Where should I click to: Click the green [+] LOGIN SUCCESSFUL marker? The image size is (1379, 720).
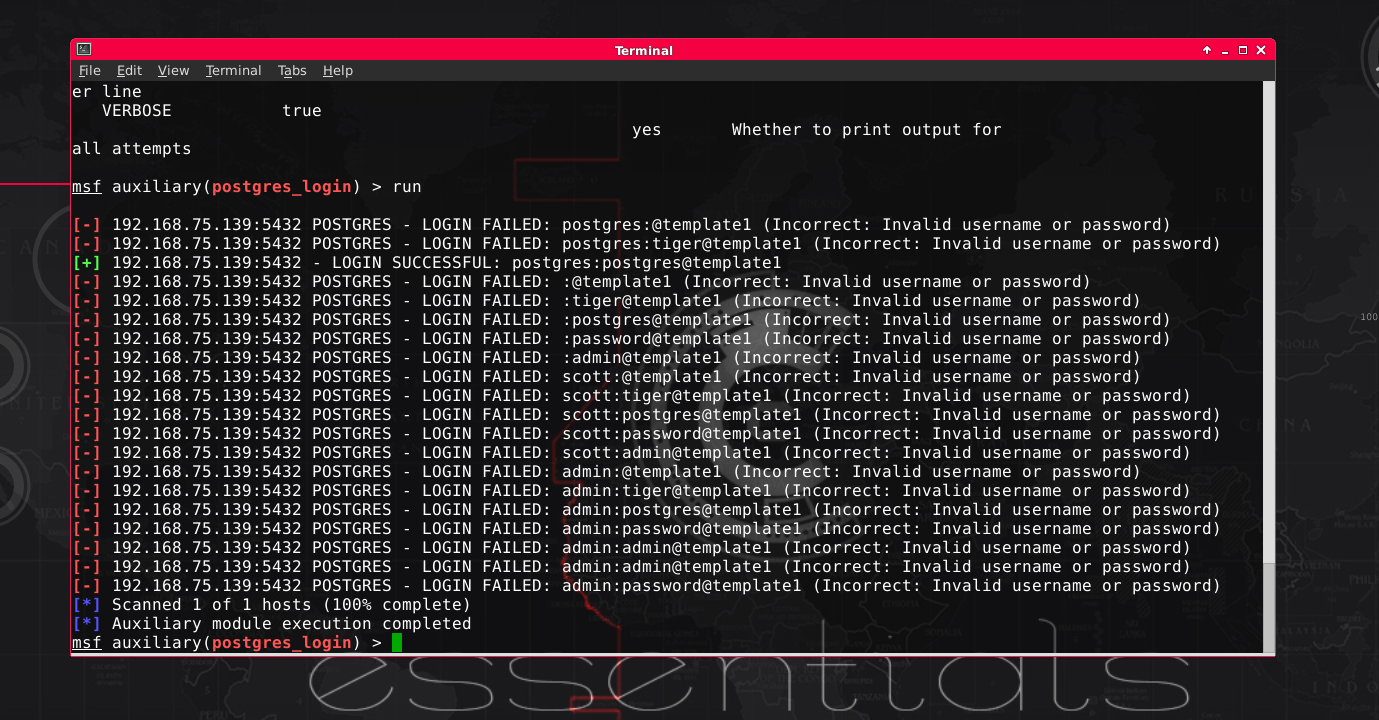[87, 263]
